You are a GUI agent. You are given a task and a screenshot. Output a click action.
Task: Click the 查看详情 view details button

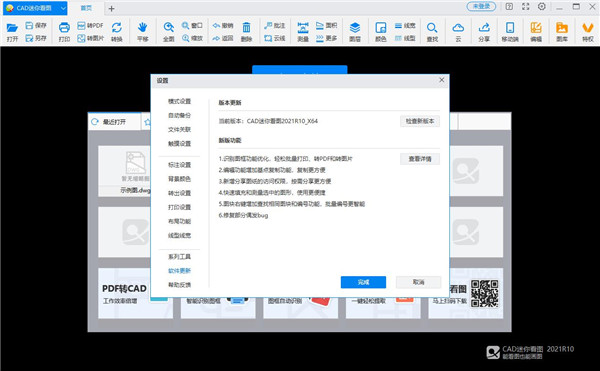point(420,159)
